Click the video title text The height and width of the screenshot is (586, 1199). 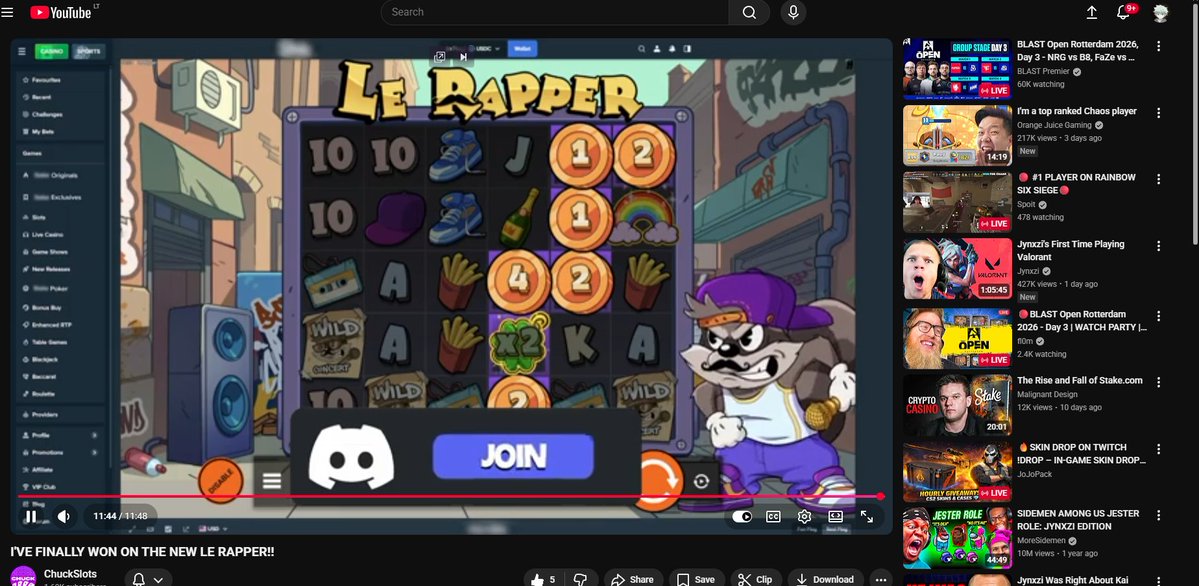tap(142, 551)
